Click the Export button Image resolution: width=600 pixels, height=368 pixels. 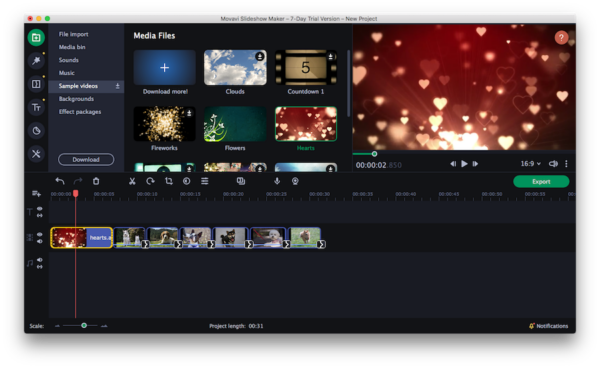[541, 182]
